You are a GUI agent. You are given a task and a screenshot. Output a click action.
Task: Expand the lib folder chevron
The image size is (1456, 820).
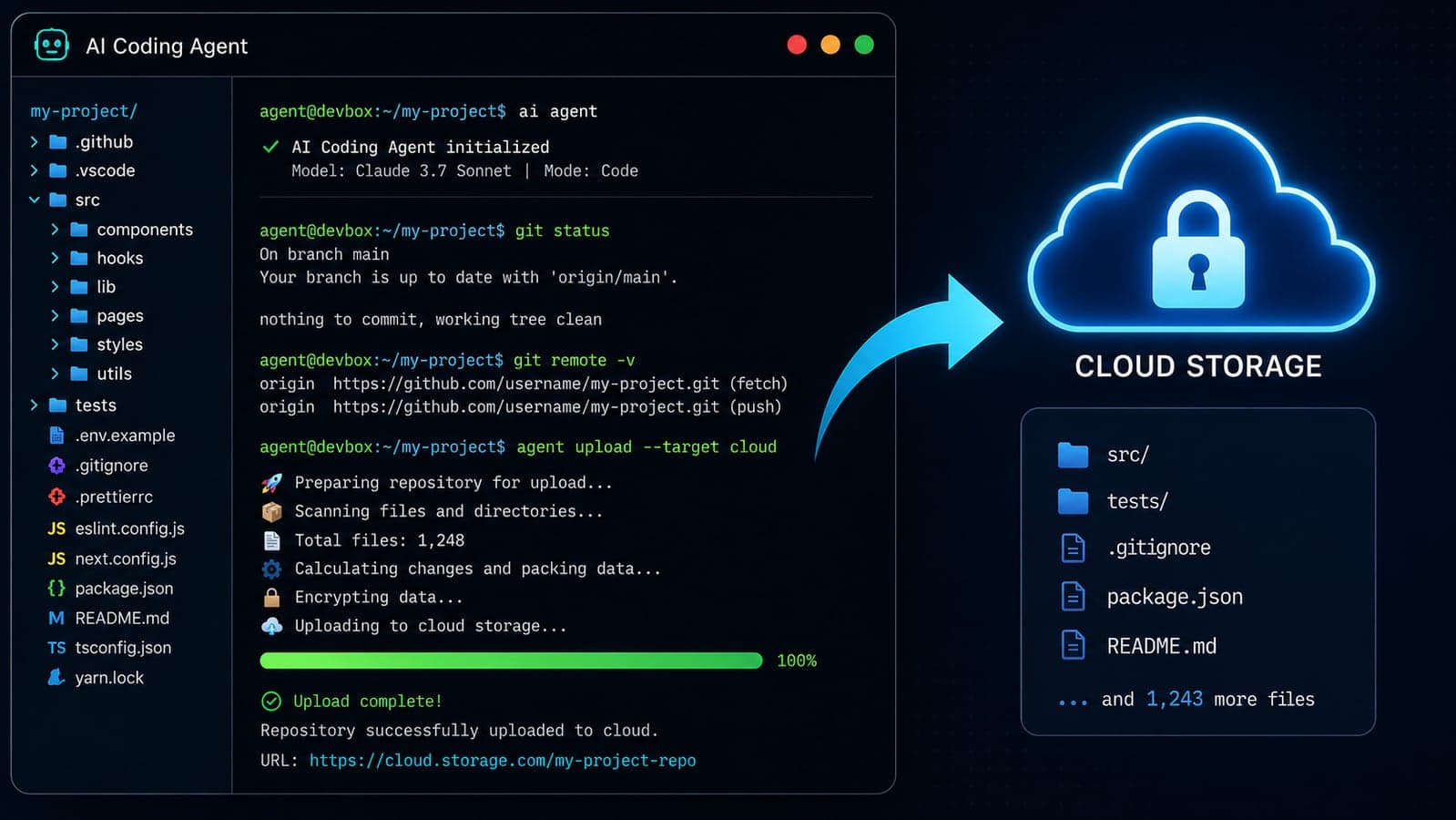coord(55,287)
